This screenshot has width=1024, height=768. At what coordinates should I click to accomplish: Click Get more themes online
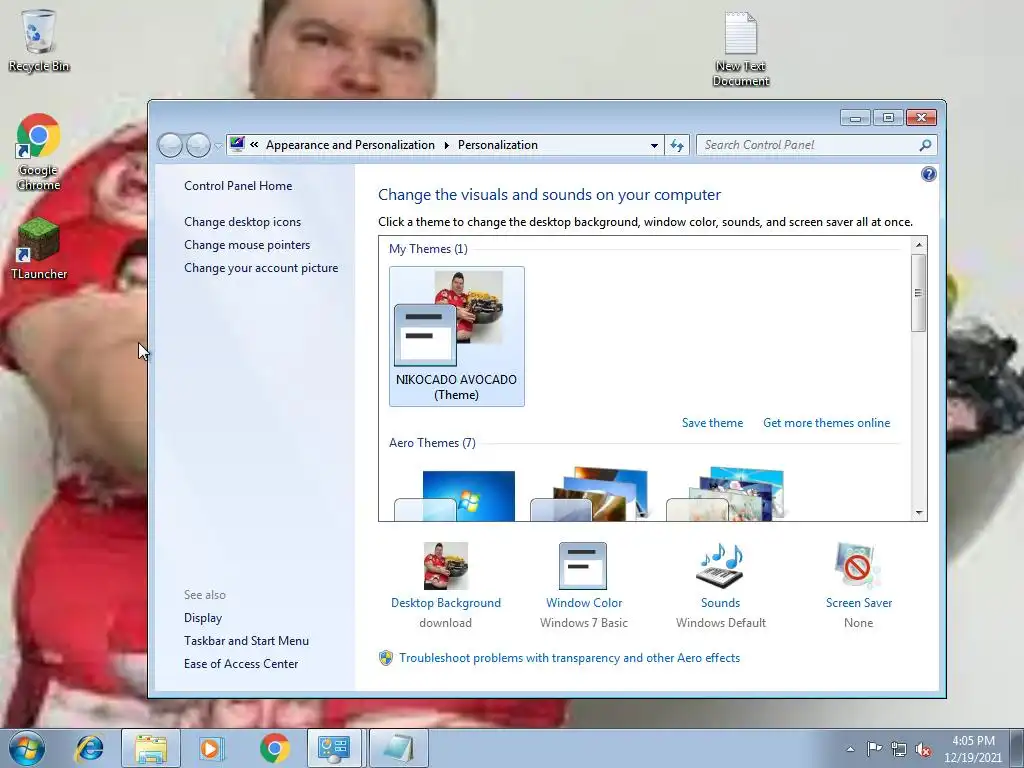point(826,423)
